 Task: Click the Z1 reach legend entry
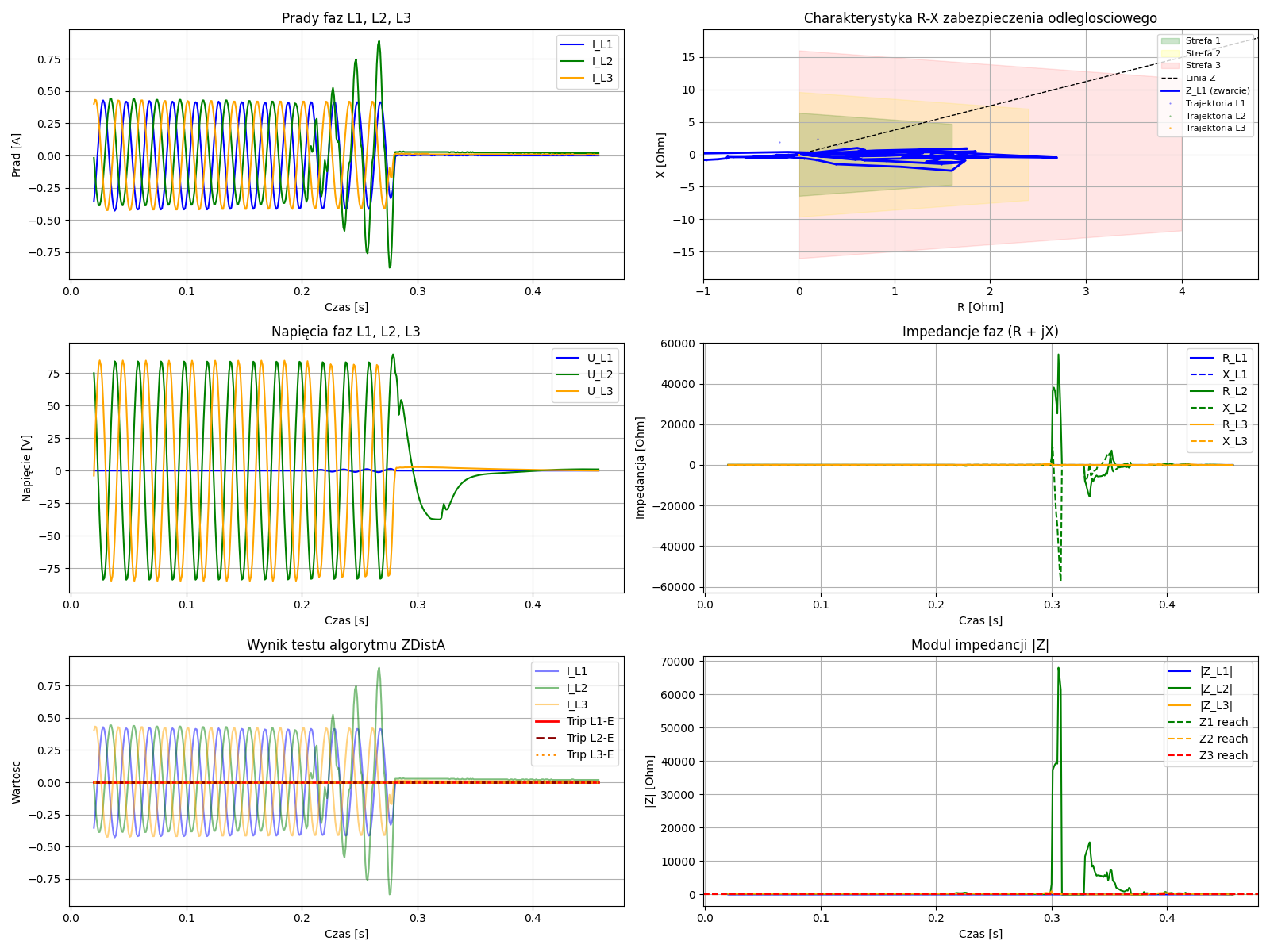(x=1223, y=722)
